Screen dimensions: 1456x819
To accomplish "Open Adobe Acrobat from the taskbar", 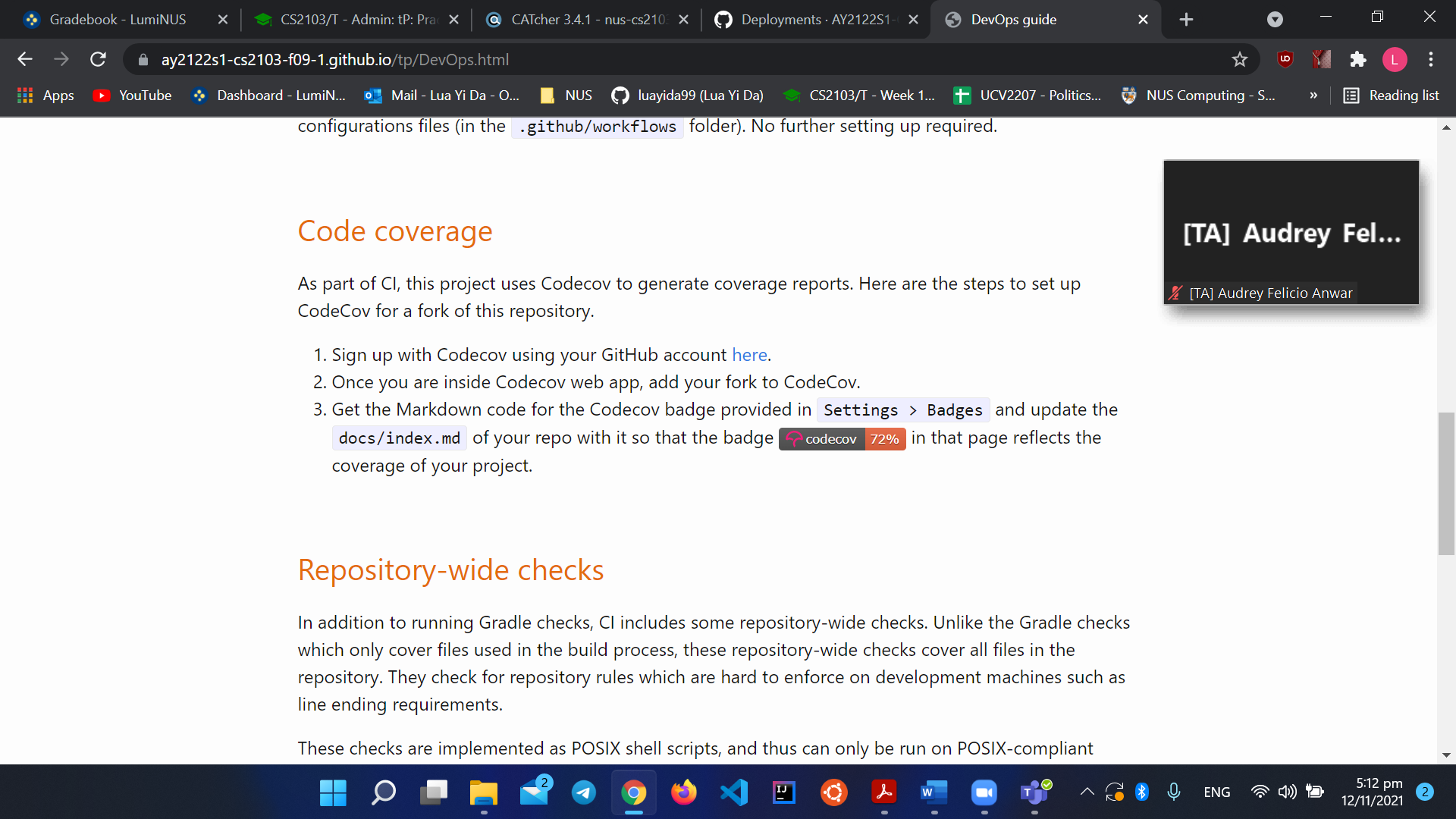I will (884, 792).
